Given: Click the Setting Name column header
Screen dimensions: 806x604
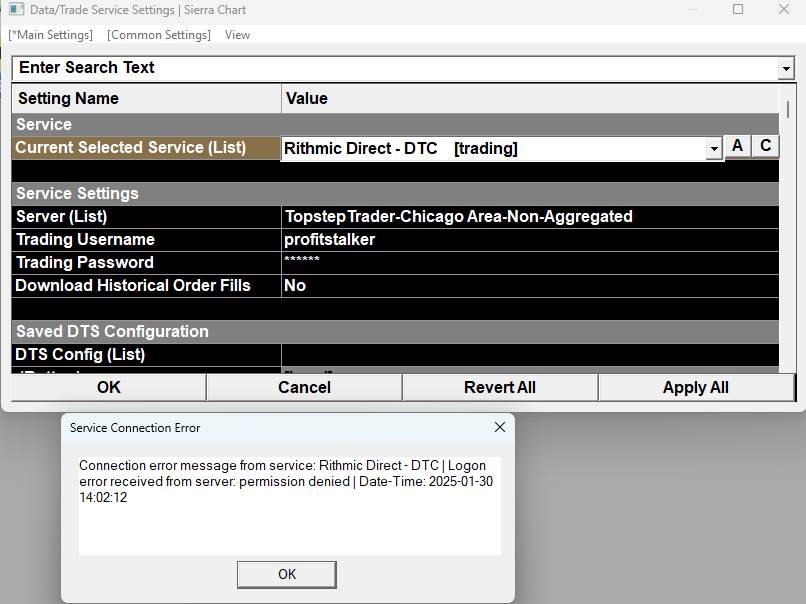Looking at the screenshot, I should (146, 99).
